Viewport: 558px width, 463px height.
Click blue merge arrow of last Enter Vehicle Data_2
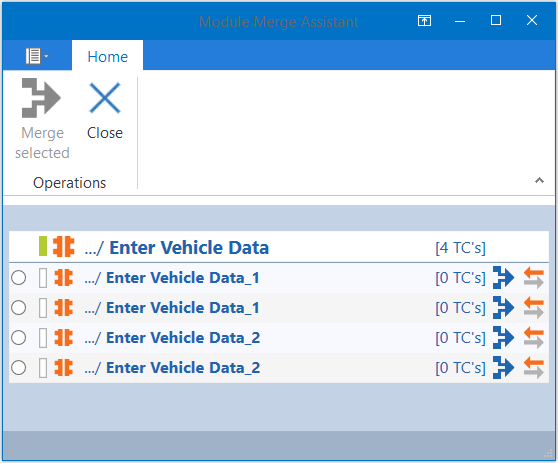(x=503, y=368)
